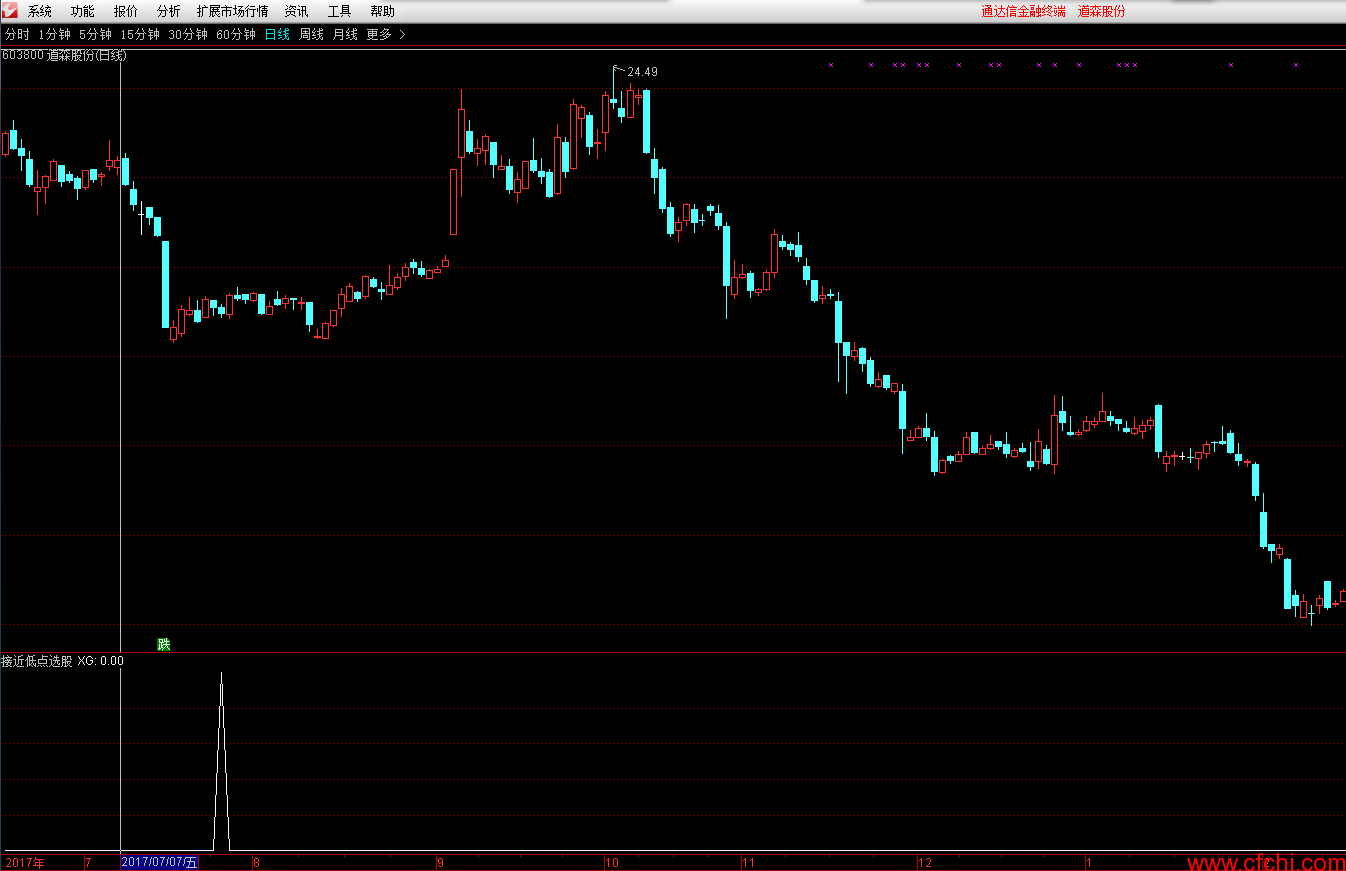Image resolution: width=1346 pixels, height=871 pixels.
Task: Click the red 道森股份 title text
Action: point(1101,12)
